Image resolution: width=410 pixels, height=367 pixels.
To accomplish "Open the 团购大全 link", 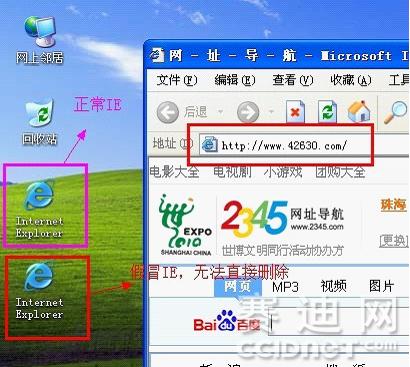I will [x=340, y=172].
